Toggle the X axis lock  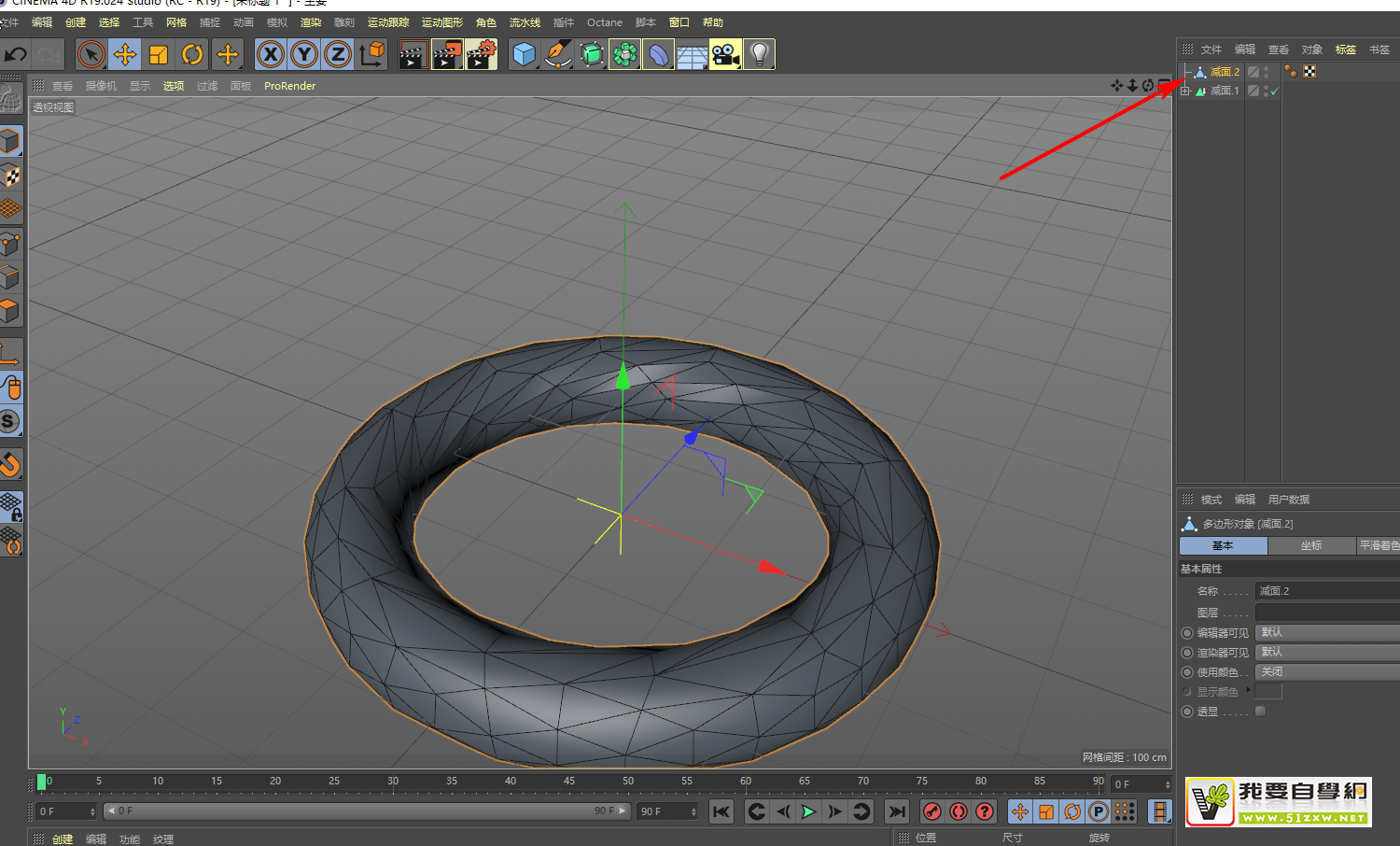[270, 55]
